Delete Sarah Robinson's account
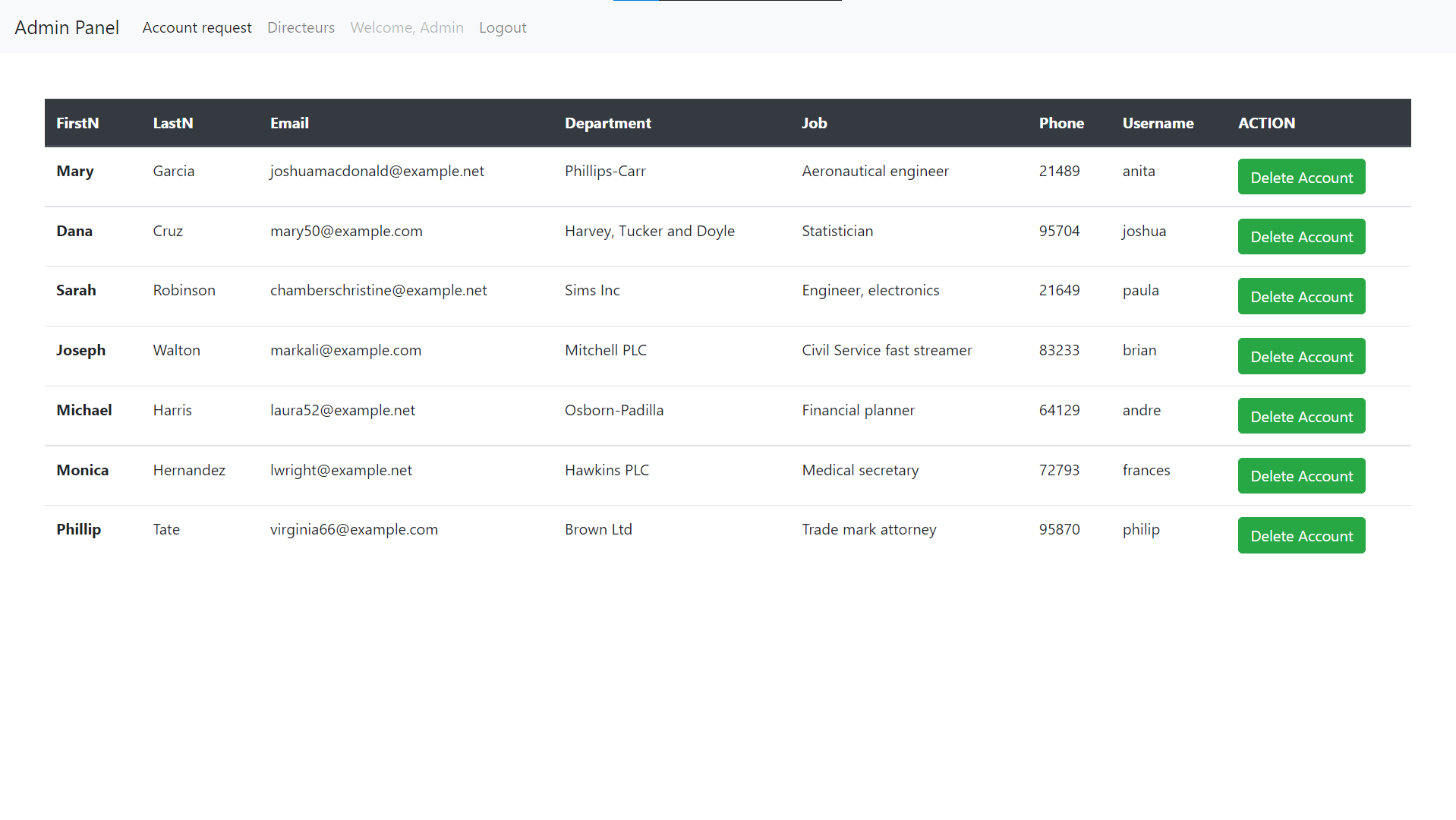 tap(1300, 297)
